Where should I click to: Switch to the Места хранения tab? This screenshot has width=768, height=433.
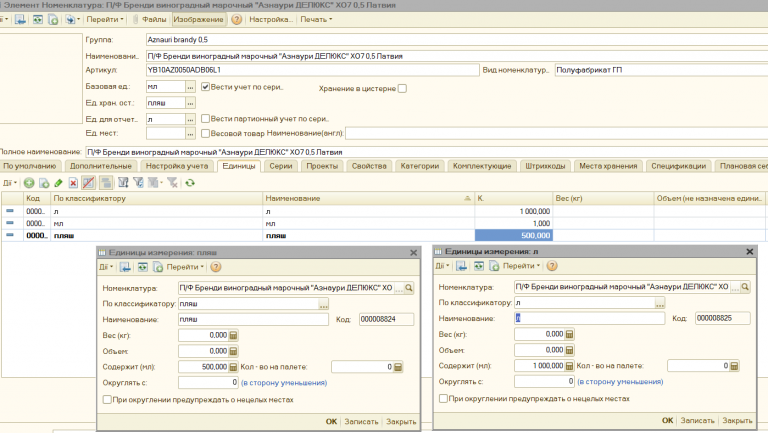coord(608,166)
